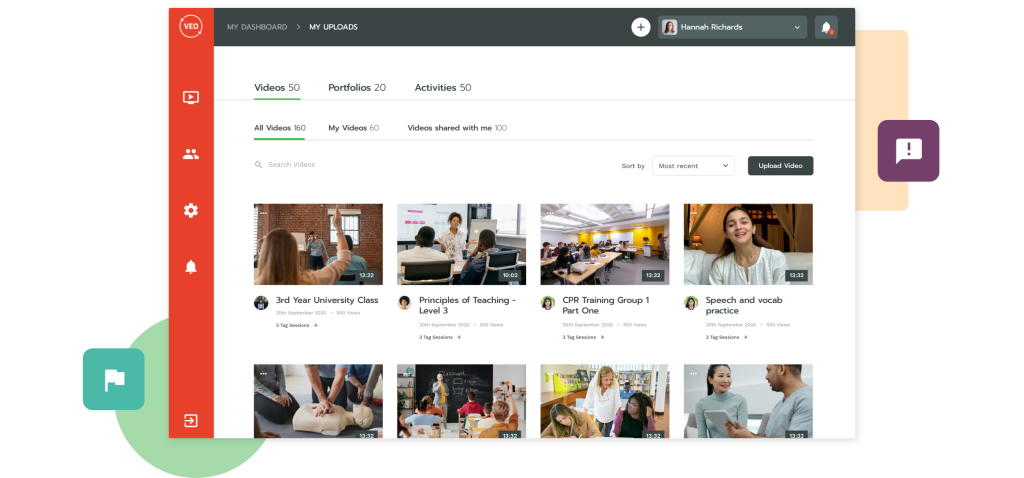Open header notification bell with badge

point(826,27)
